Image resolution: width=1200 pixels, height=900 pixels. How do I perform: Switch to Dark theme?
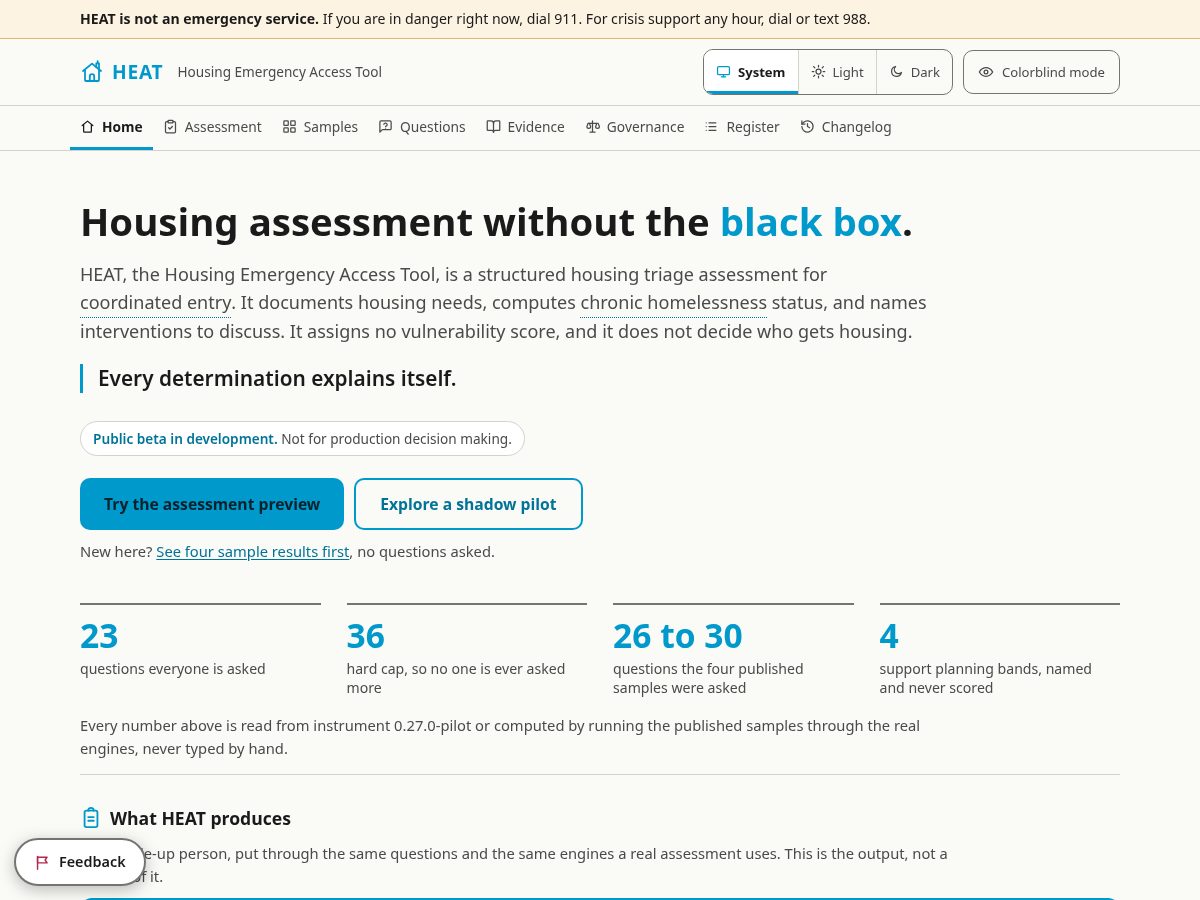[914, 72]
